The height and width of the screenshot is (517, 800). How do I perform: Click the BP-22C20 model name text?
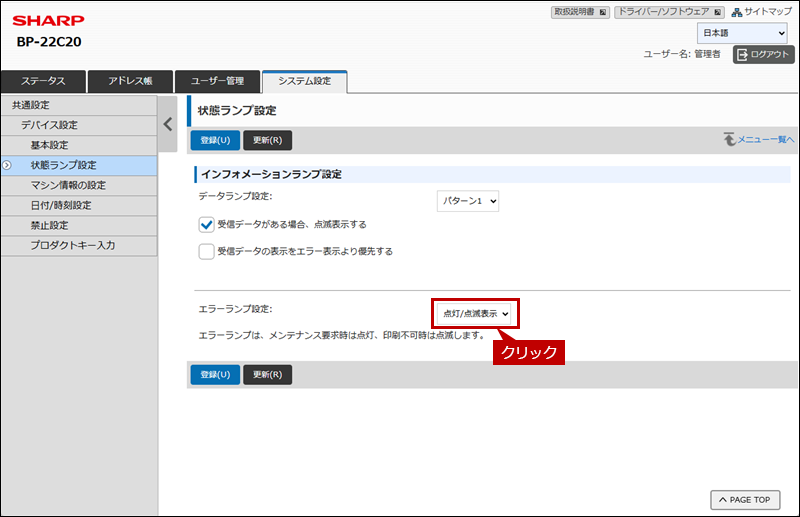(x=49, y=42)
